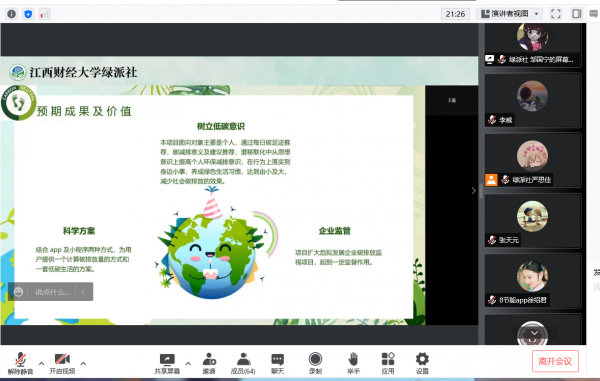Image resolution: width=600 pixels, height=381 pixels.
Task: Click the 江西财经大学绿派社 header text
Action: 83,72
